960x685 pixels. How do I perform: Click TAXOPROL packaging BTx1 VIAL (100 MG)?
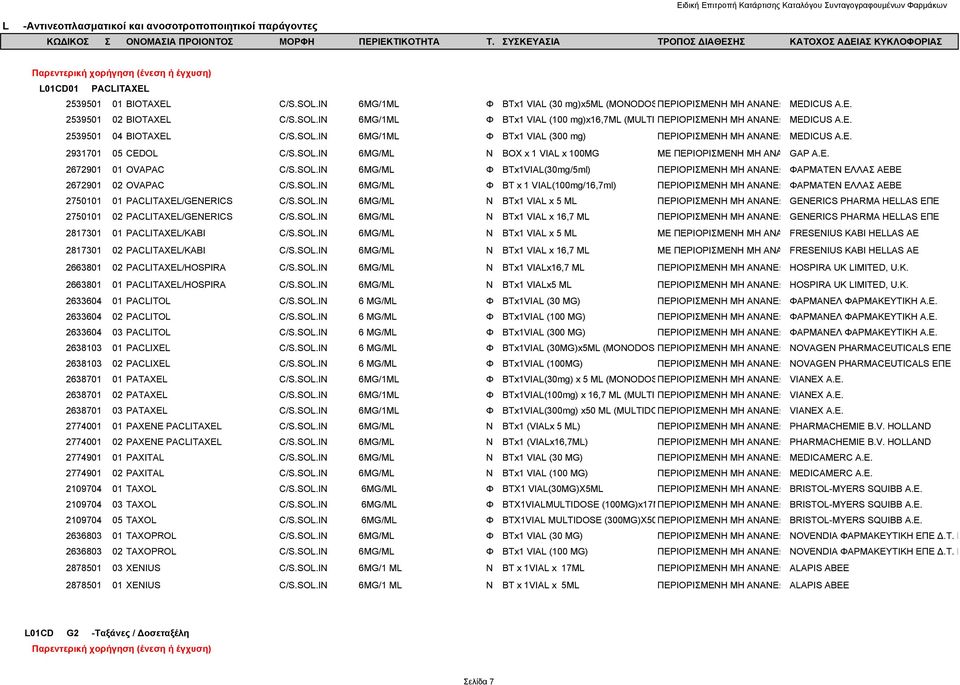pos(545,552)
